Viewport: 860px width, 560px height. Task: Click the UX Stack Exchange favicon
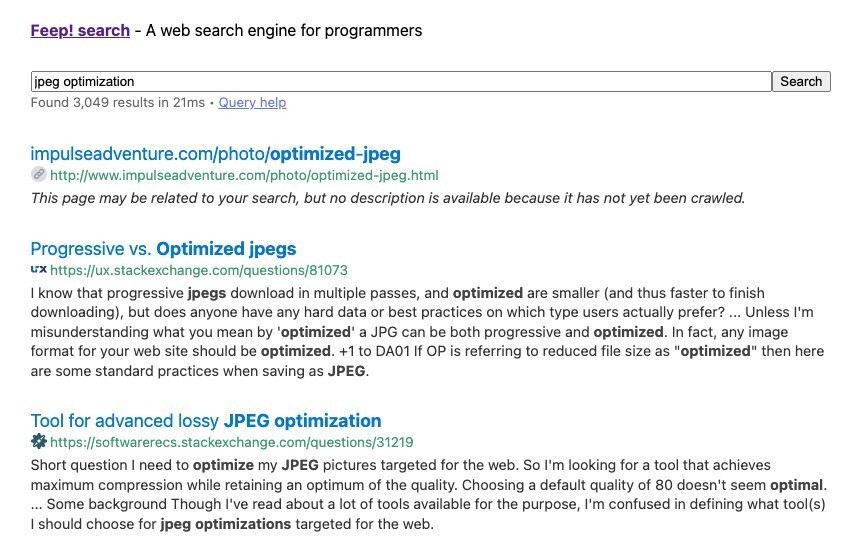38,270
